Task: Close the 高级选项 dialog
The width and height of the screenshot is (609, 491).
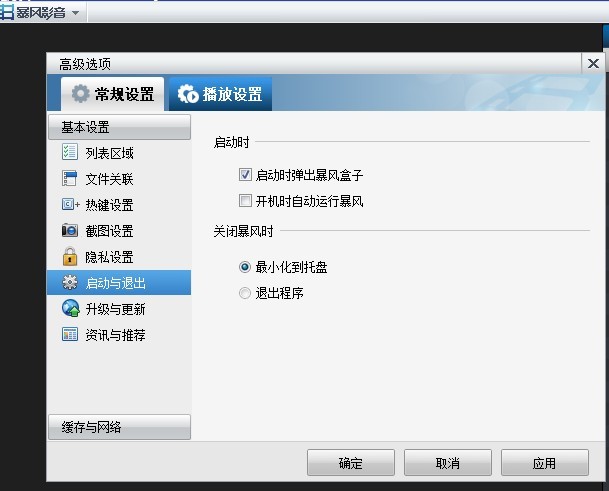Action: [593, 63]
